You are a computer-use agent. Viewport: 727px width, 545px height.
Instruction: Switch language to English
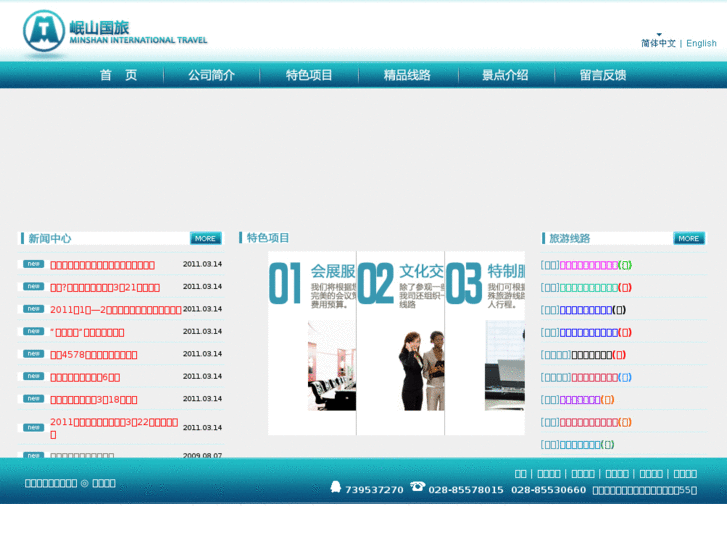tap(701, 43)
